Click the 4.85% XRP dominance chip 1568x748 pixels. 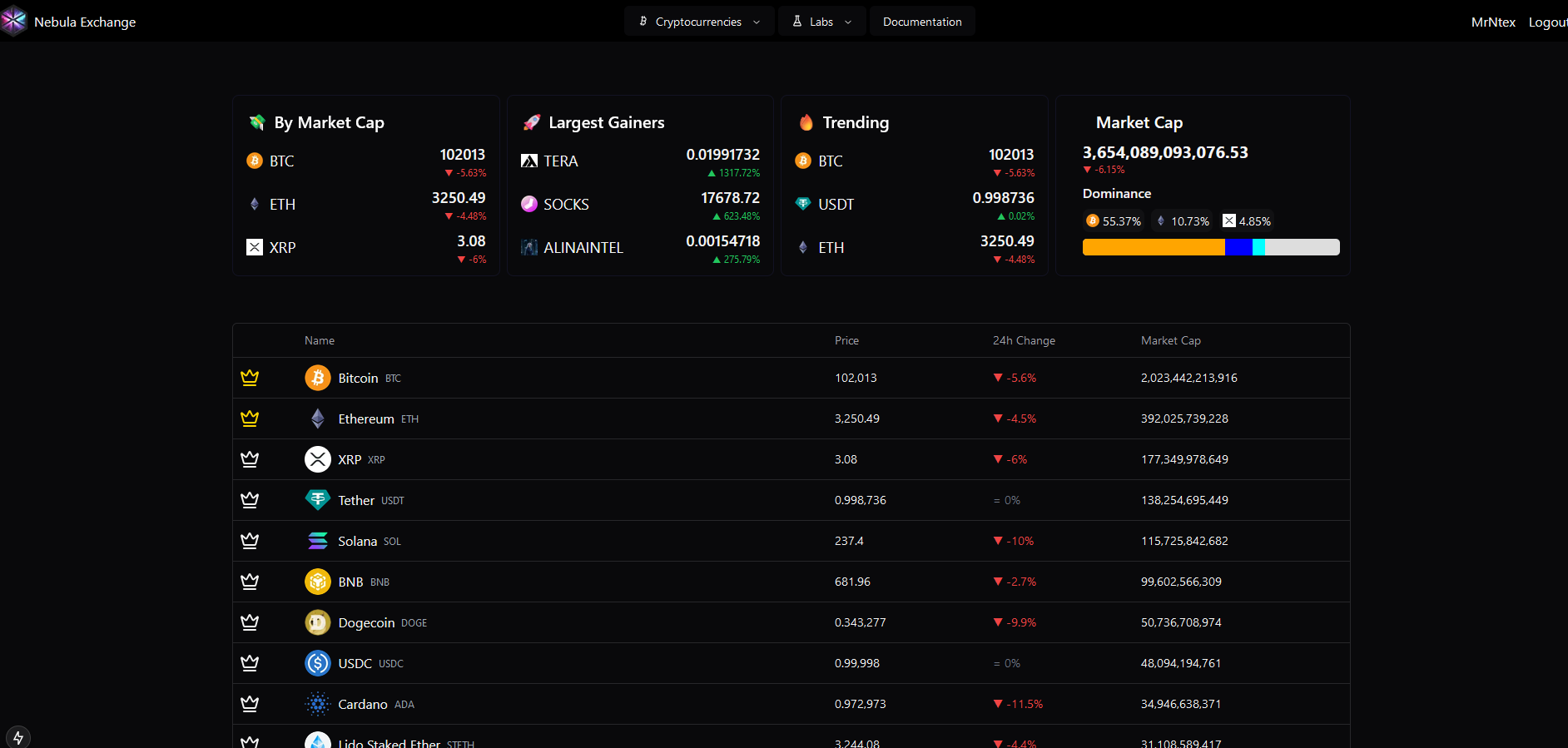1247,220
